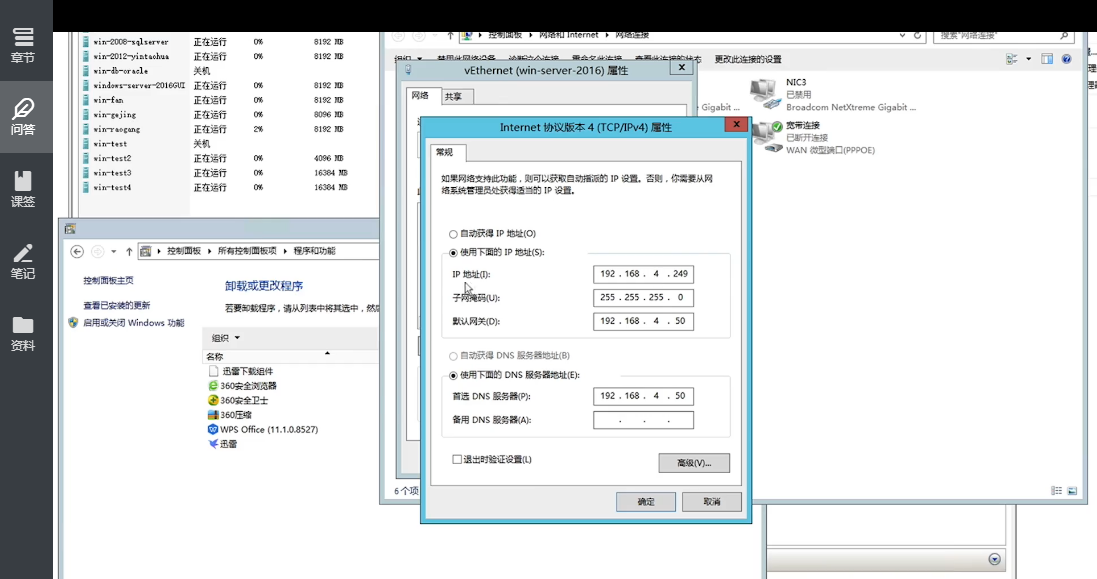This screenshot has width=1097, height=579.
Task: Switch to details view icon at bottom right
Action: coord(1056,491)
